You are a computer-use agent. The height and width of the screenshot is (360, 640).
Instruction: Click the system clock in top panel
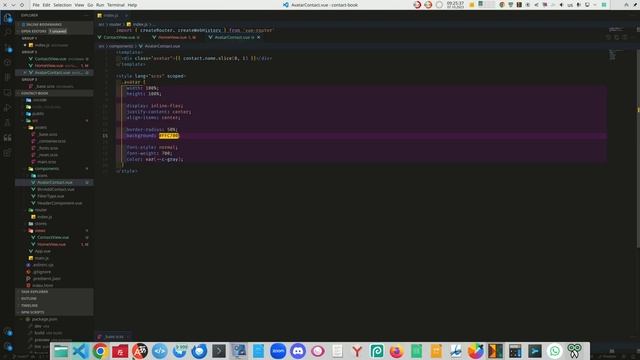coord(455,5)
